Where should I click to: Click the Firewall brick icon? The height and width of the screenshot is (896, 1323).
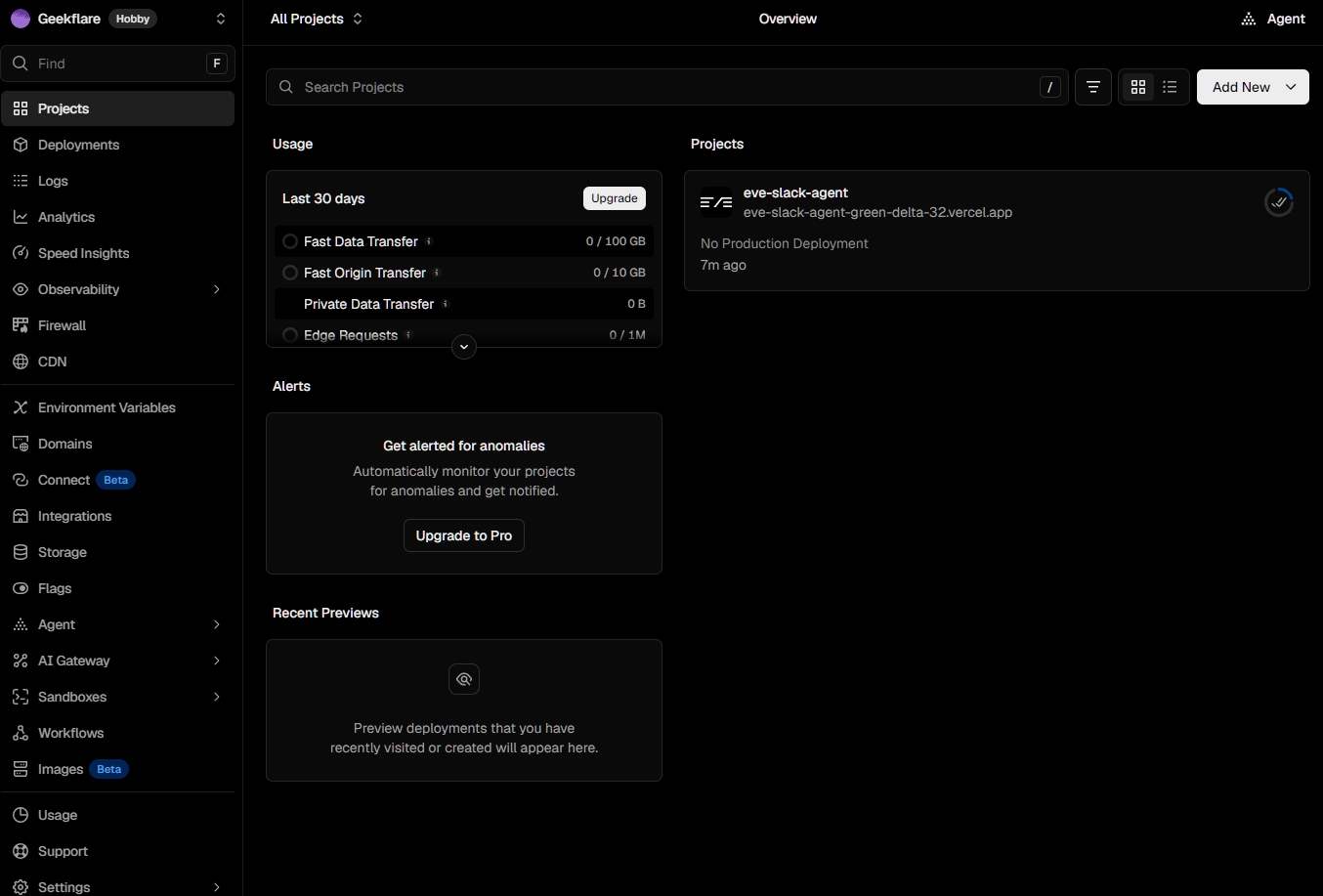(x=21, y=325)
